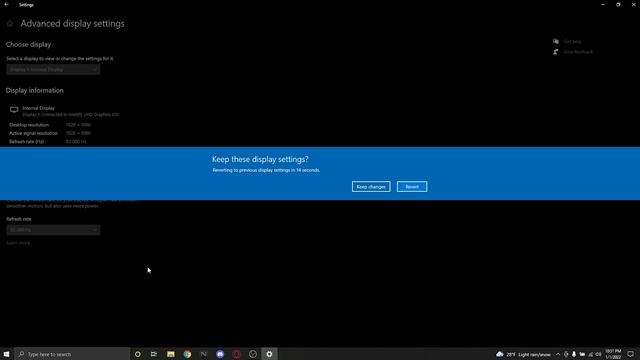Open the Learn more link
This screenshot has height=360, width=640.
pyautogui.click(x=18, y=243)
